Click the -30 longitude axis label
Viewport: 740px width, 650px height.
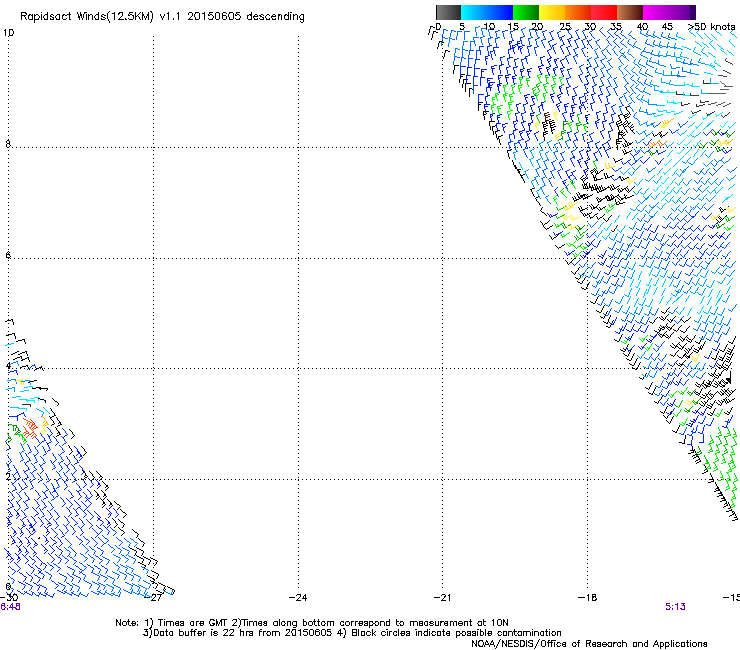click(9, 598)
